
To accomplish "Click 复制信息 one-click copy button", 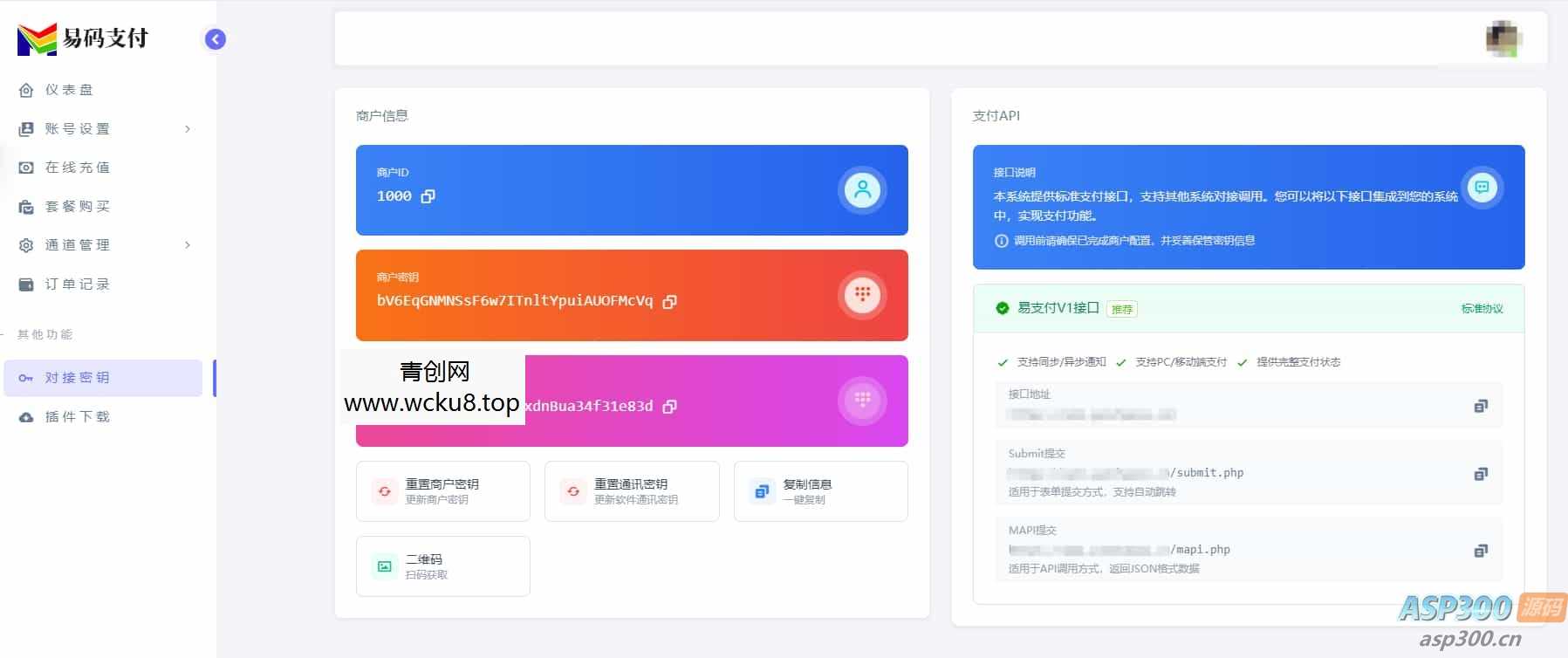I will 821,491.
